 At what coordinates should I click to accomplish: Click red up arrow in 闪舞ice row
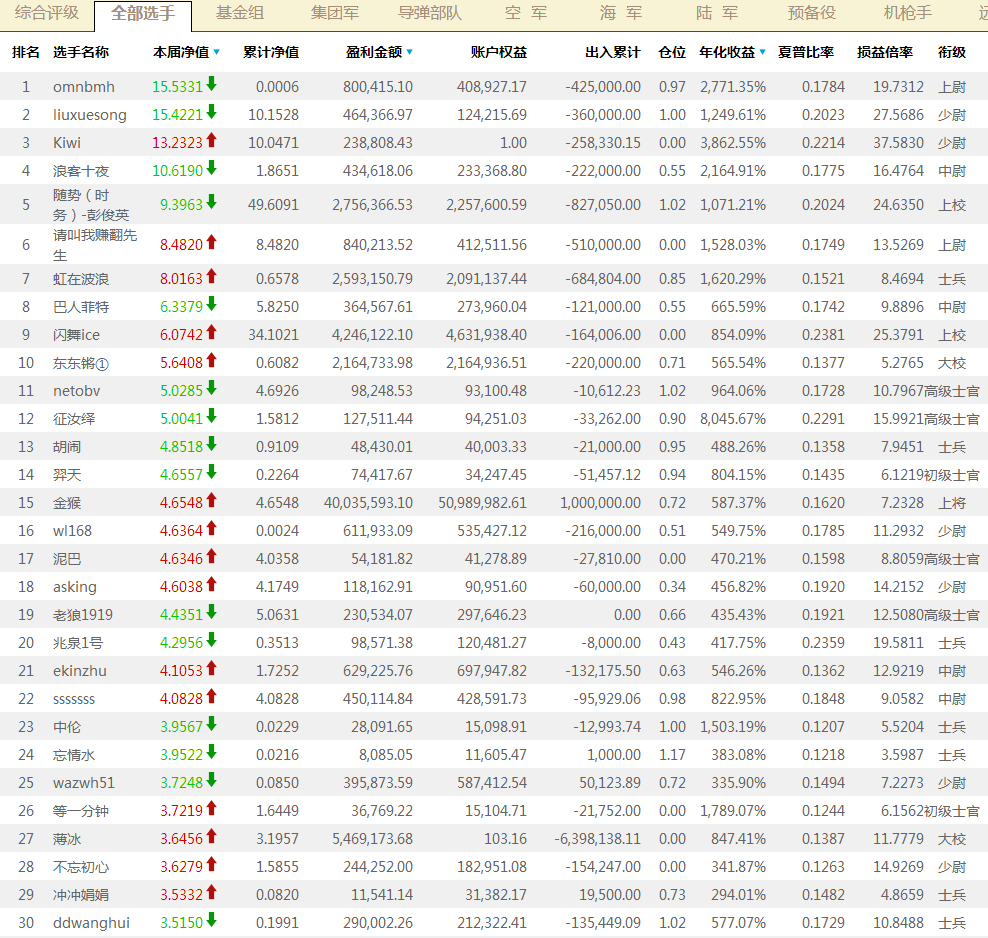(212, 332)
